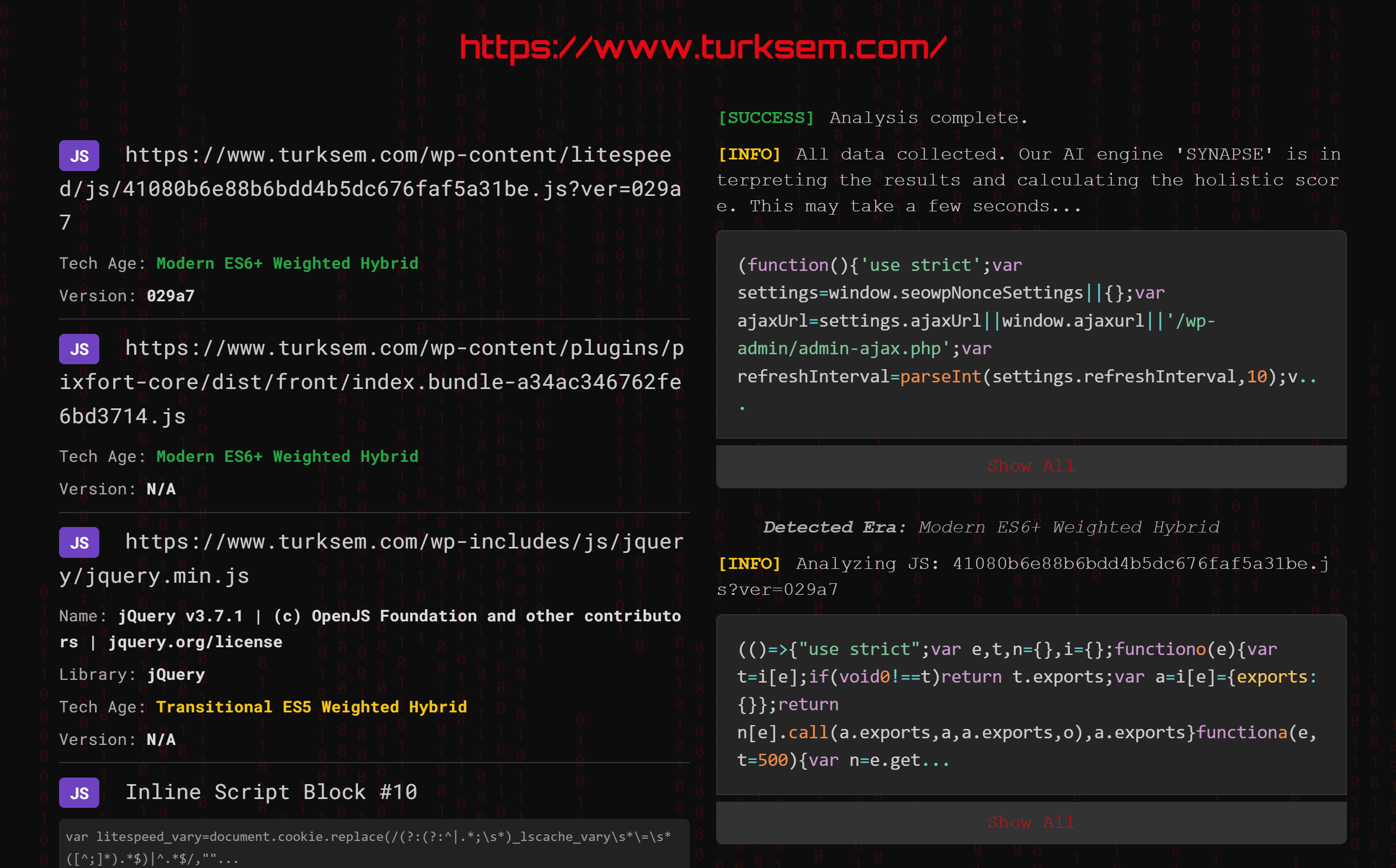
Task: Click the JS badge beside Inline Script Block #10
Action: [x=79, y=793]
